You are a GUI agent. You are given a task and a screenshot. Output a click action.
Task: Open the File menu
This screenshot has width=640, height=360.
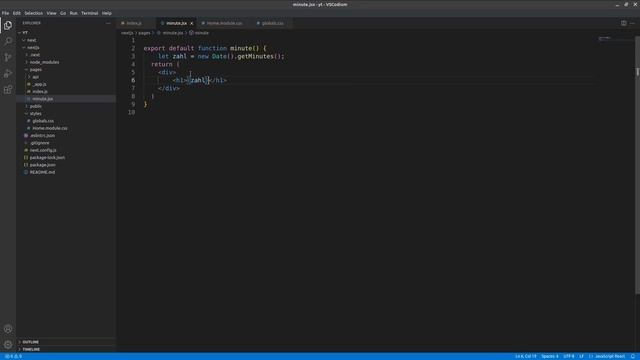click(5, 13)
